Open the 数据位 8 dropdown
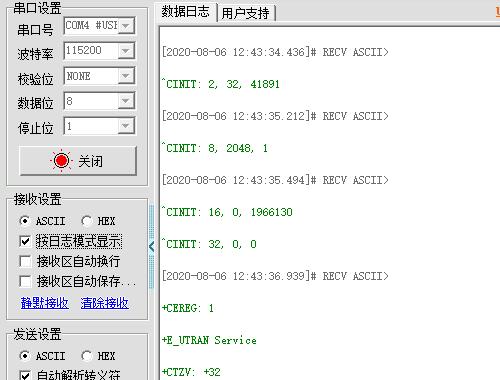The image size is (500, 380). [x=126, y=101]
